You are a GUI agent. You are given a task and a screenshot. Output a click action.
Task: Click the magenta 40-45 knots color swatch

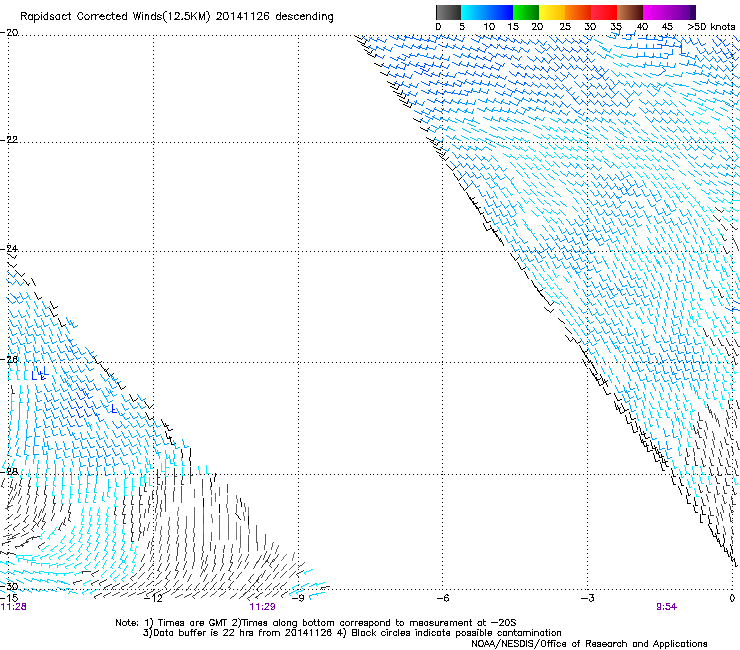tap(656, 12)
